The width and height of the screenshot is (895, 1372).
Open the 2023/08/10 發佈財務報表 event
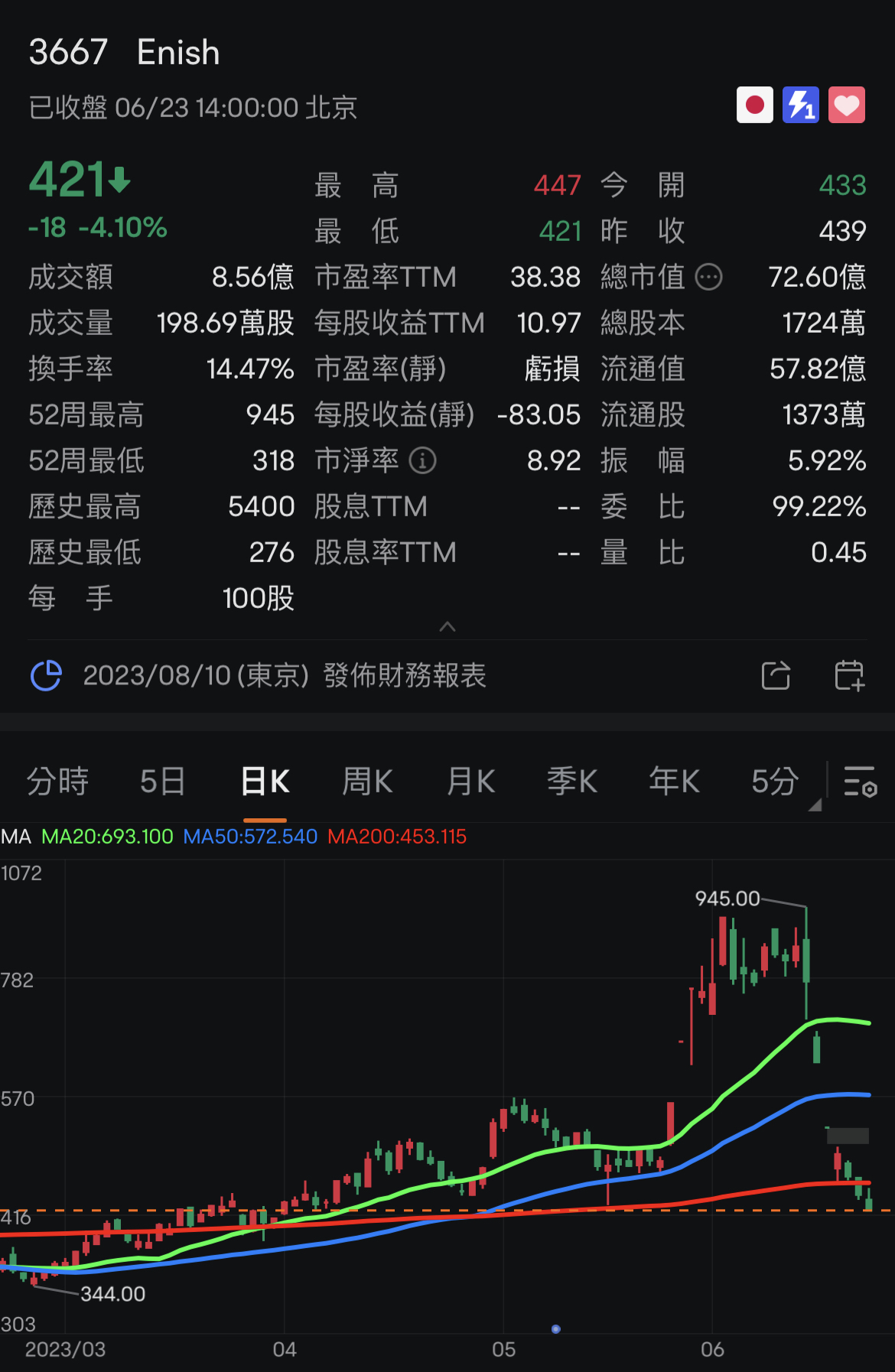(285, 675)
